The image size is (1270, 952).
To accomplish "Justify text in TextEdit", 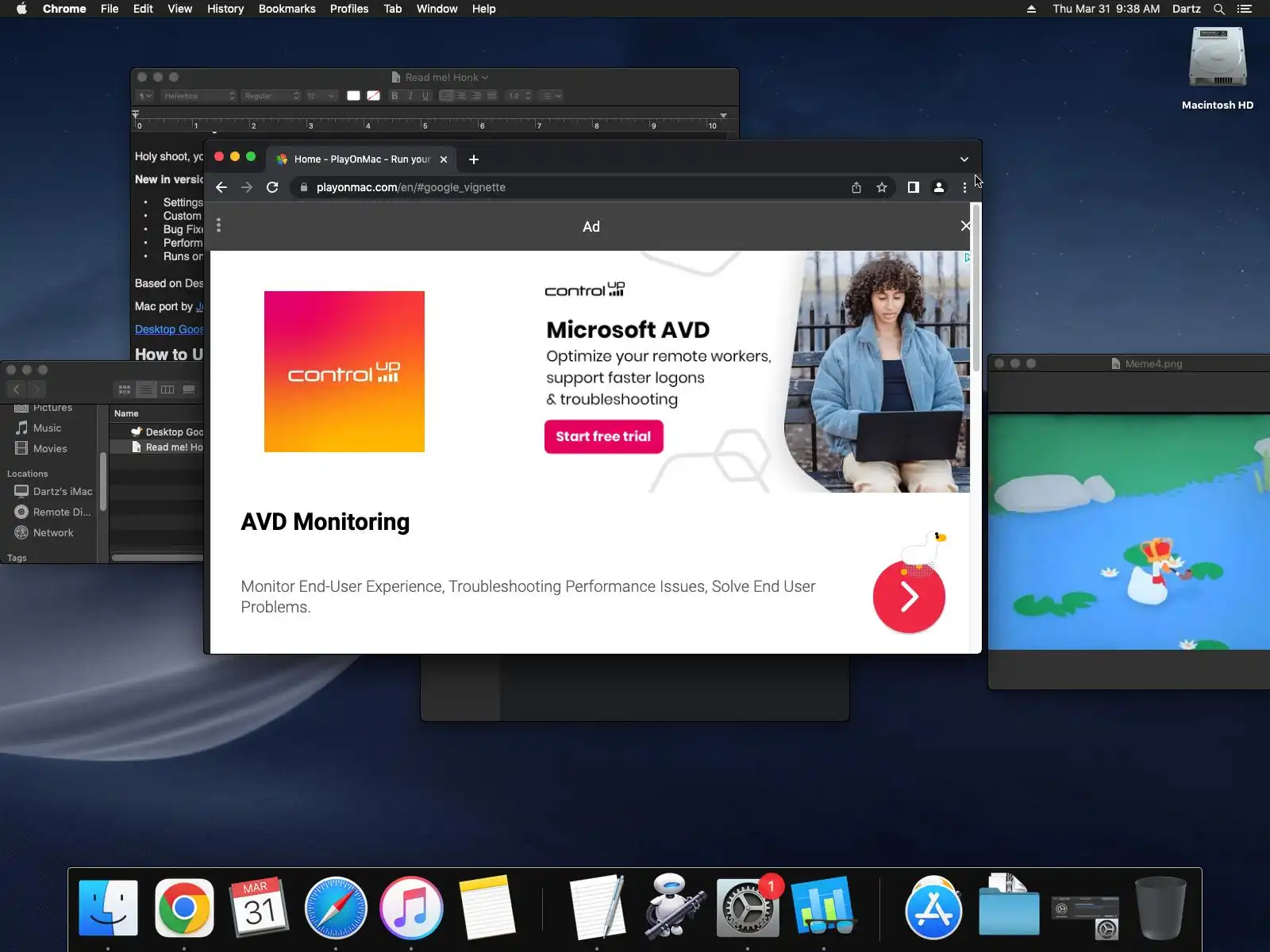I will tap(491, 96).
